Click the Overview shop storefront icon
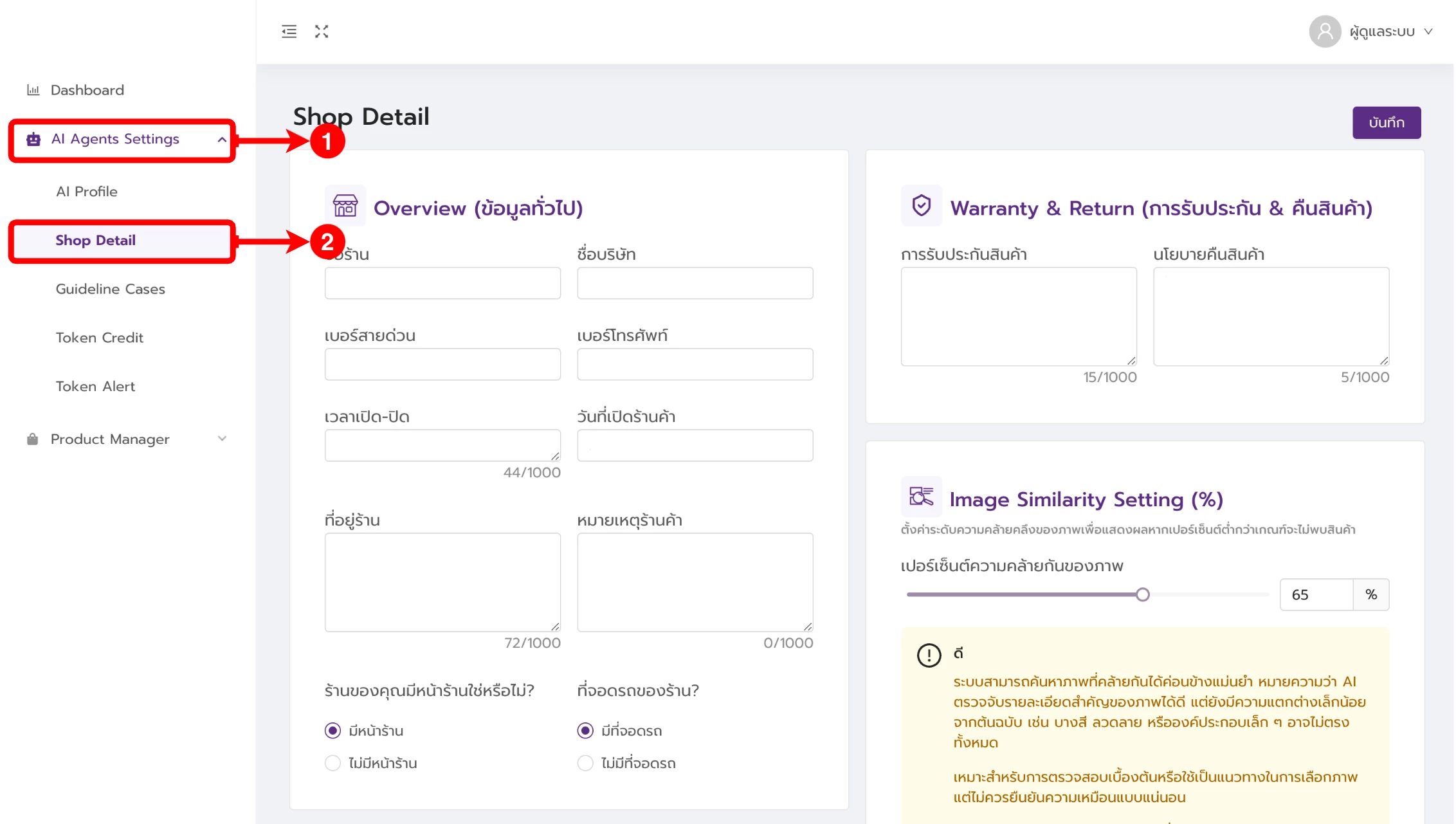 click(345, 206)
